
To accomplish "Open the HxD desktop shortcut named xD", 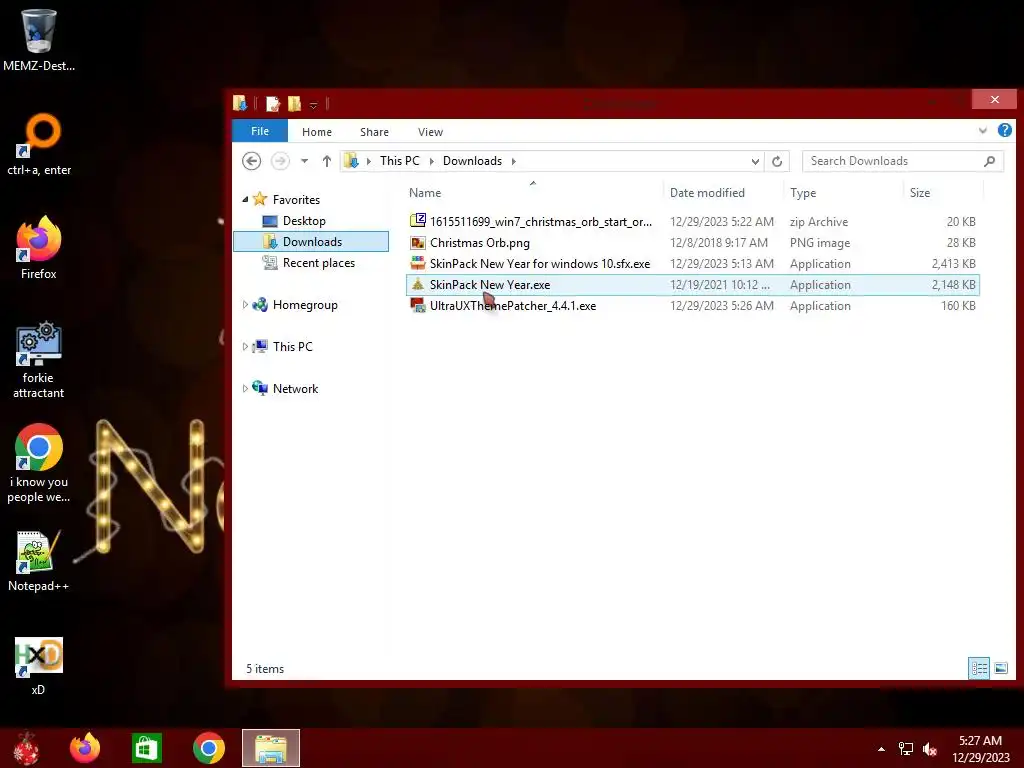I will [39, 666].
